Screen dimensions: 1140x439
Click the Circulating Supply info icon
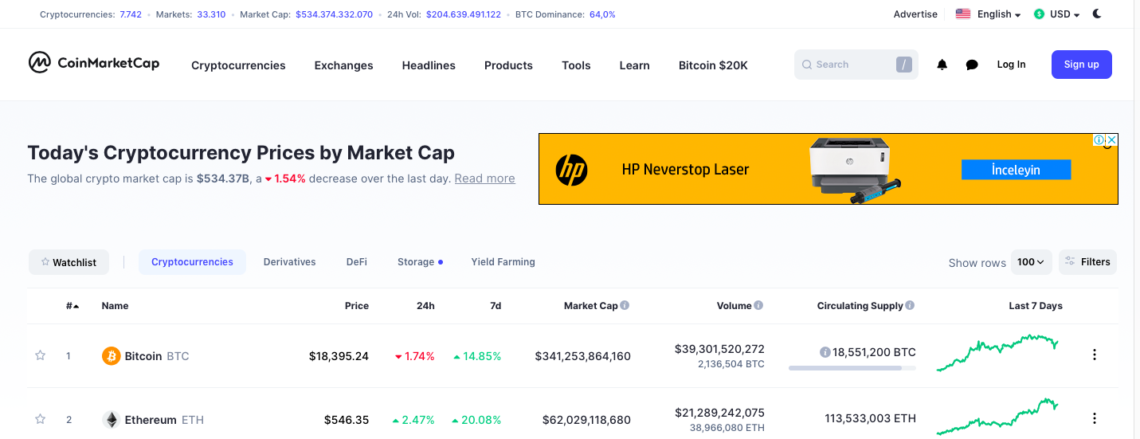[x=909, y=306]
